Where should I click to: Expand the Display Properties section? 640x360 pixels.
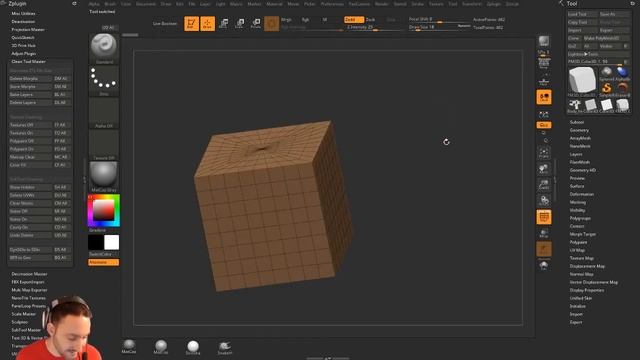click(587, 290)
